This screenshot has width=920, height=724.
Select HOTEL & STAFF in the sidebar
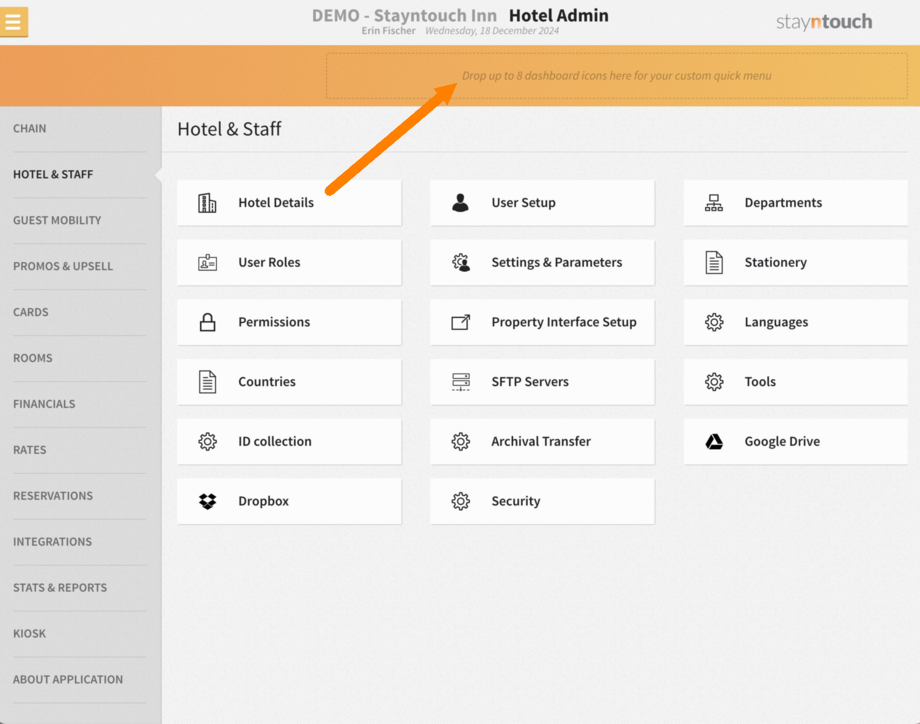[x=53, y=174]
